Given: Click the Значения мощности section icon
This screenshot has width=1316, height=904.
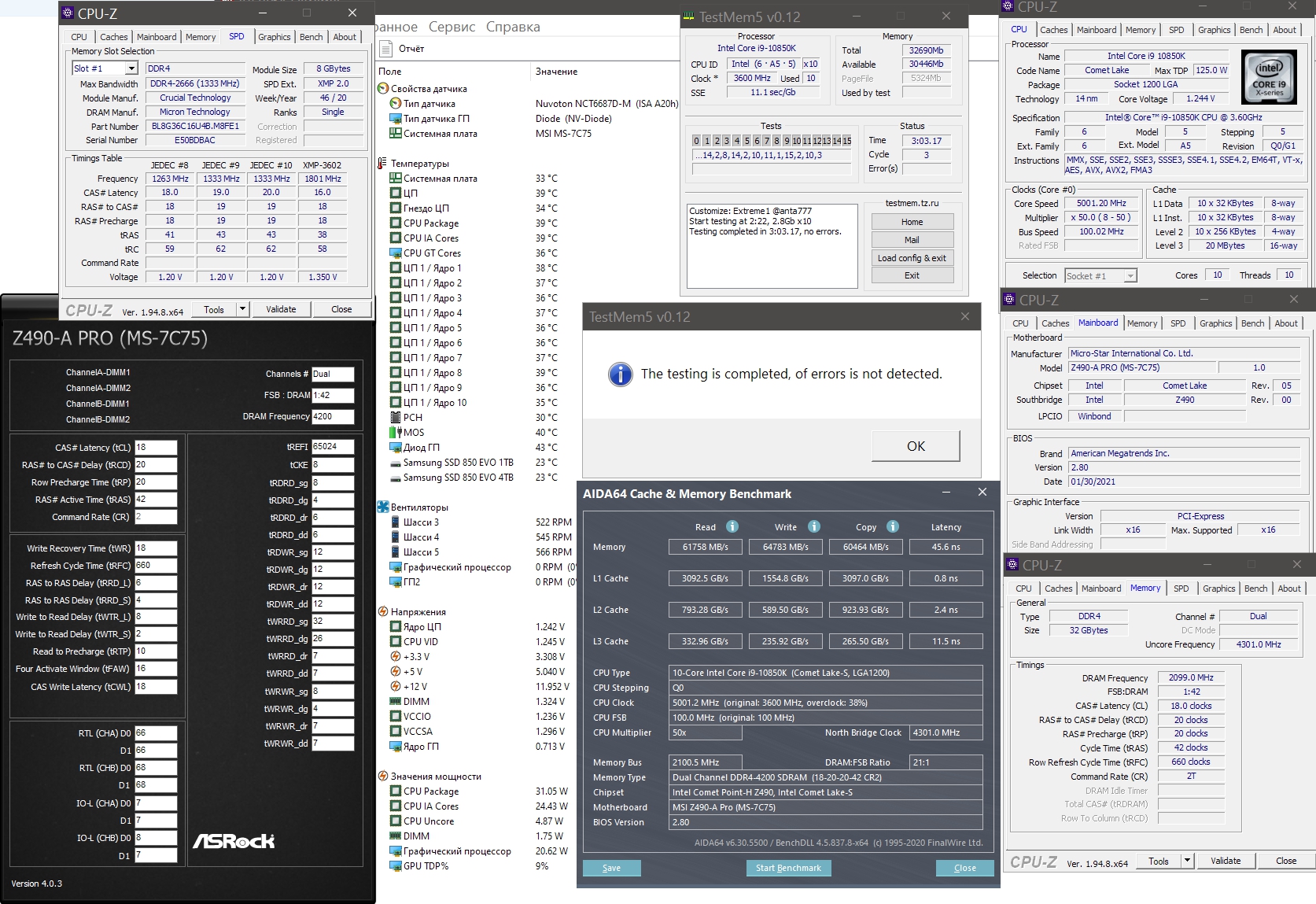Looking at the screenshot, I should (x=383, y=777).
